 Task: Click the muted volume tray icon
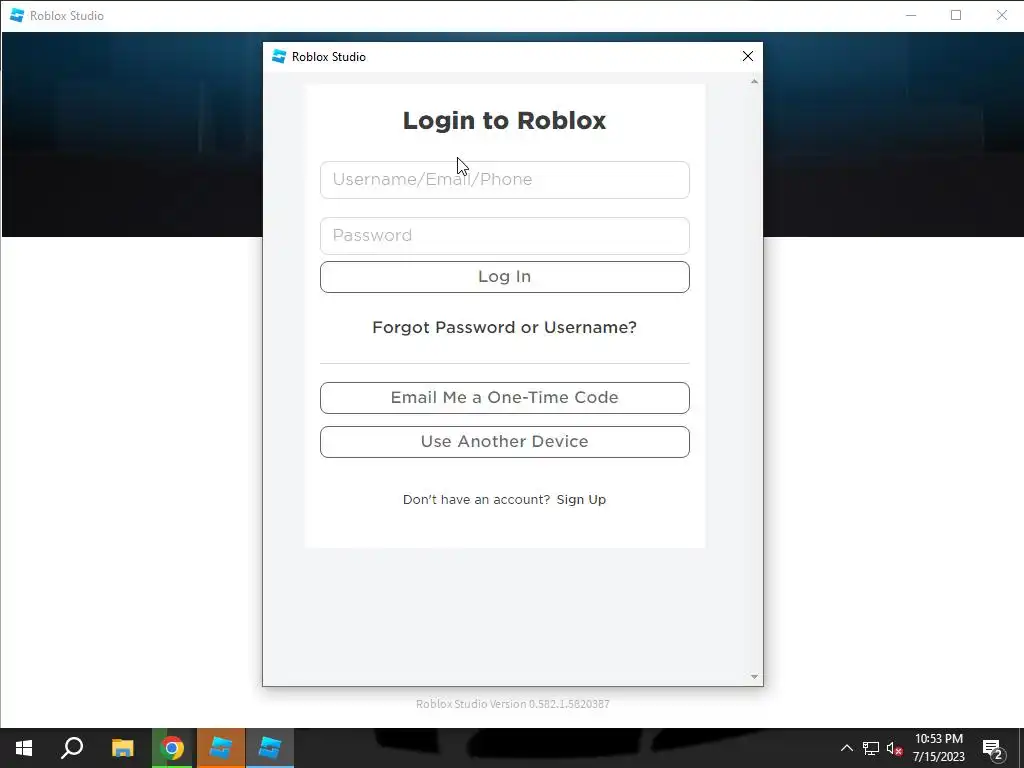[x=894, y=748]
